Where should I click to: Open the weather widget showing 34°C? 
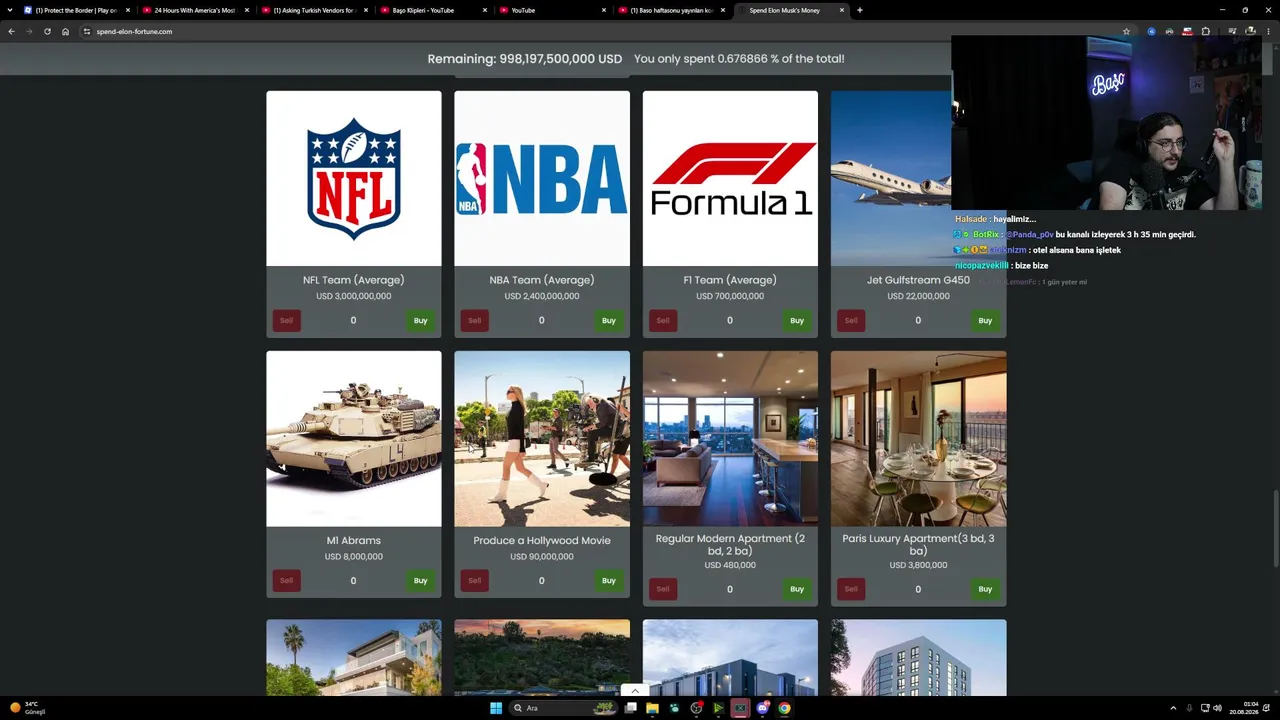point(28,708)
